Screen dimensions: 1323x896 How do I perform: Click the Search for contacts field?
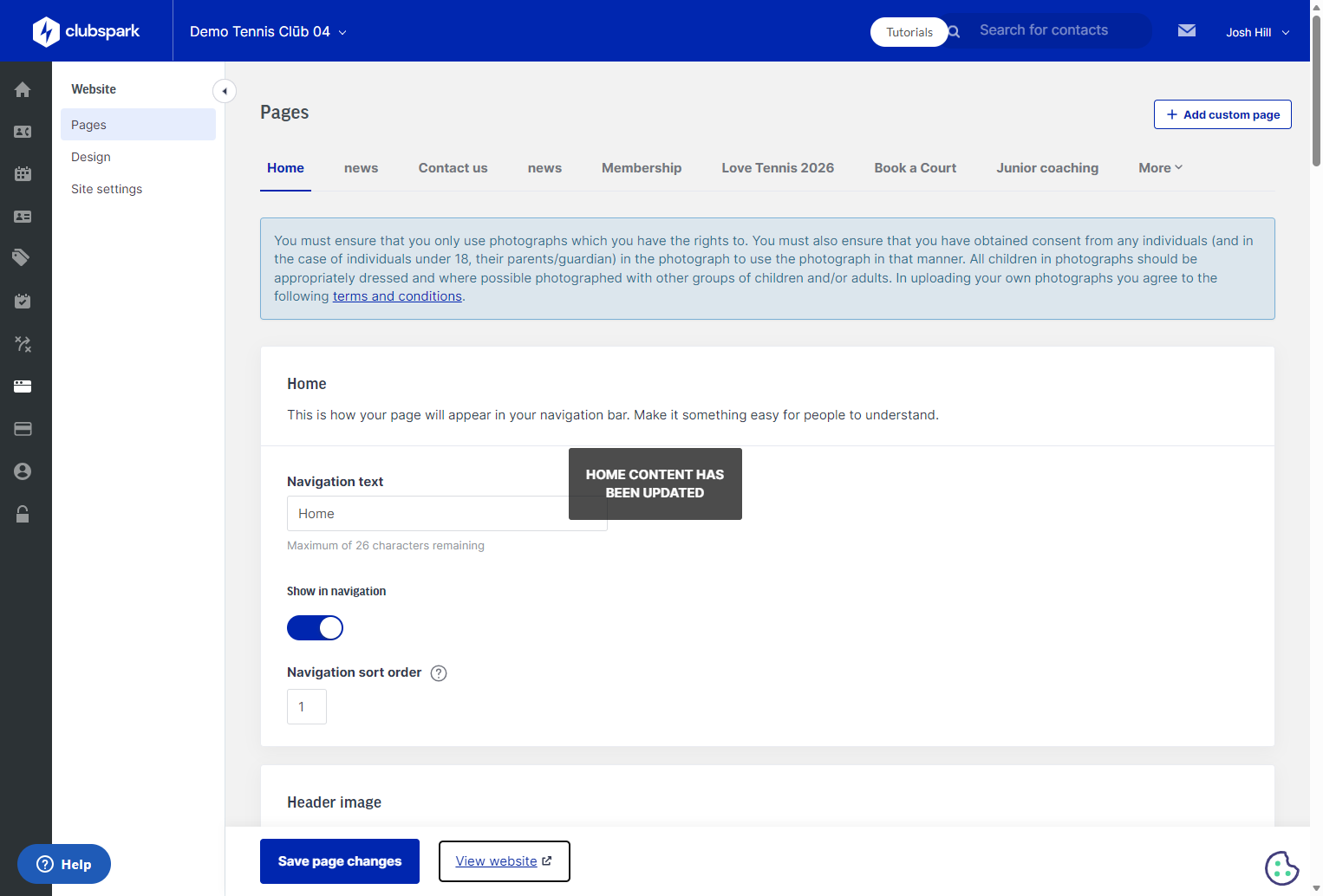[1058, 30]
